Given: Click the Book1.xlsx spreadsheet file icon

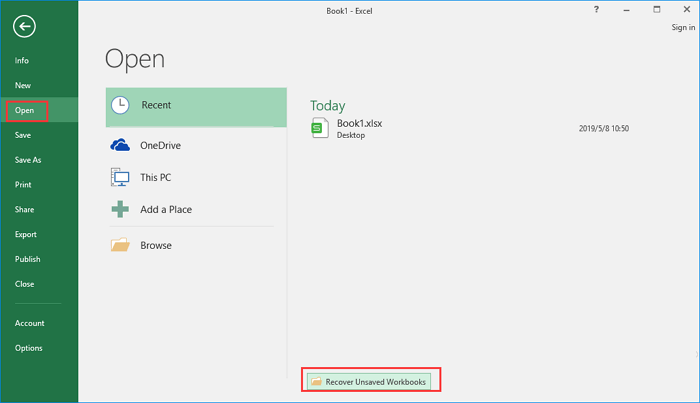Looking at the screenshot, I should click(x=320, y=128).
